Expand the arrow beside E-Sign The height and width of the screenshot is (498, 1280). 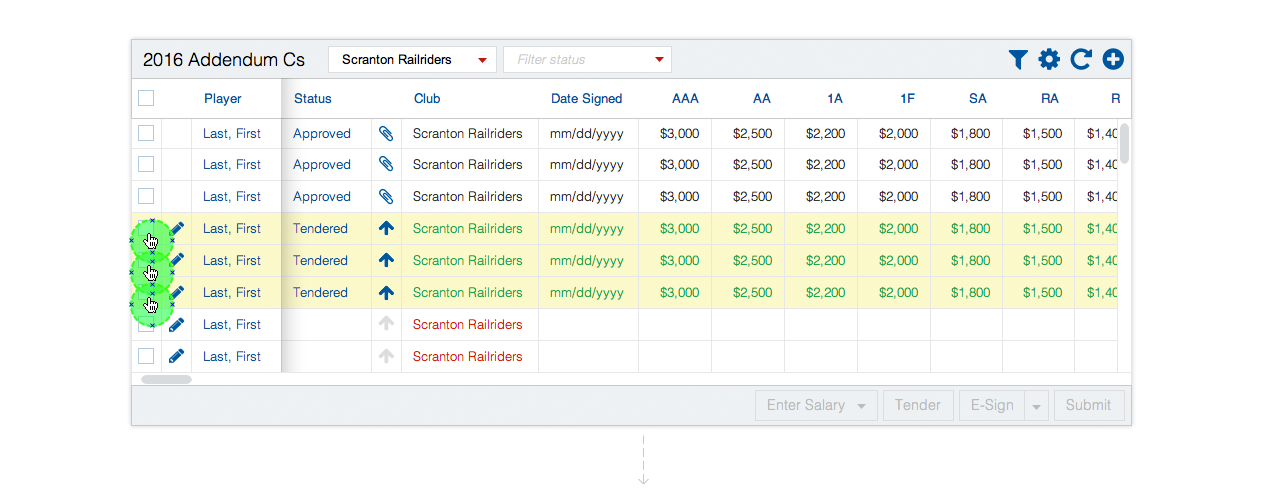tap(1036, 405)
